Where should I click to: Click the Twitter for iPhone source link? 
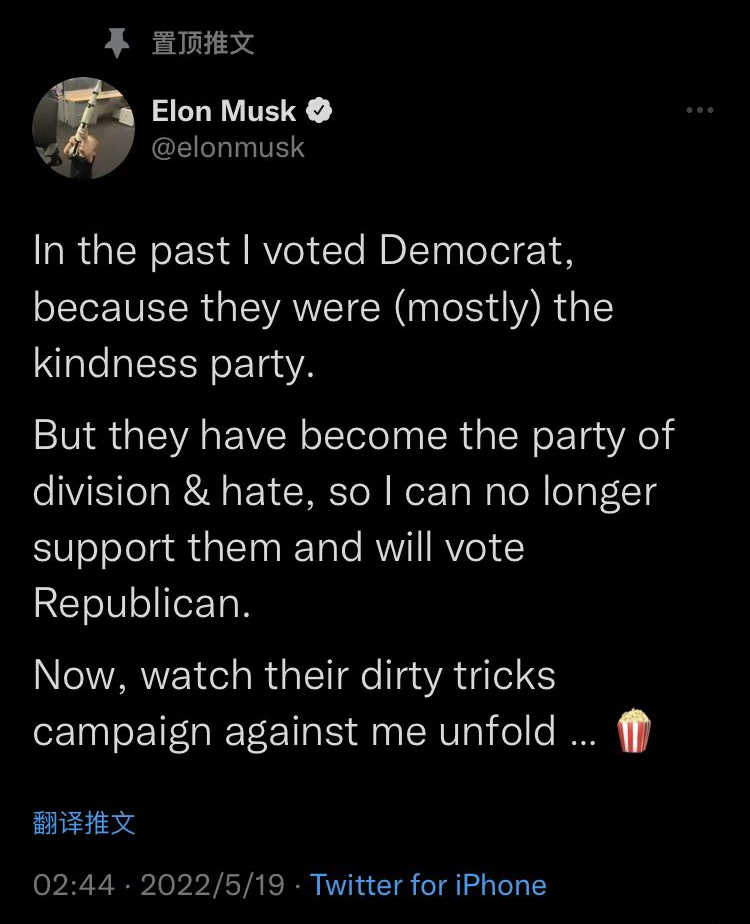(428, 885)
